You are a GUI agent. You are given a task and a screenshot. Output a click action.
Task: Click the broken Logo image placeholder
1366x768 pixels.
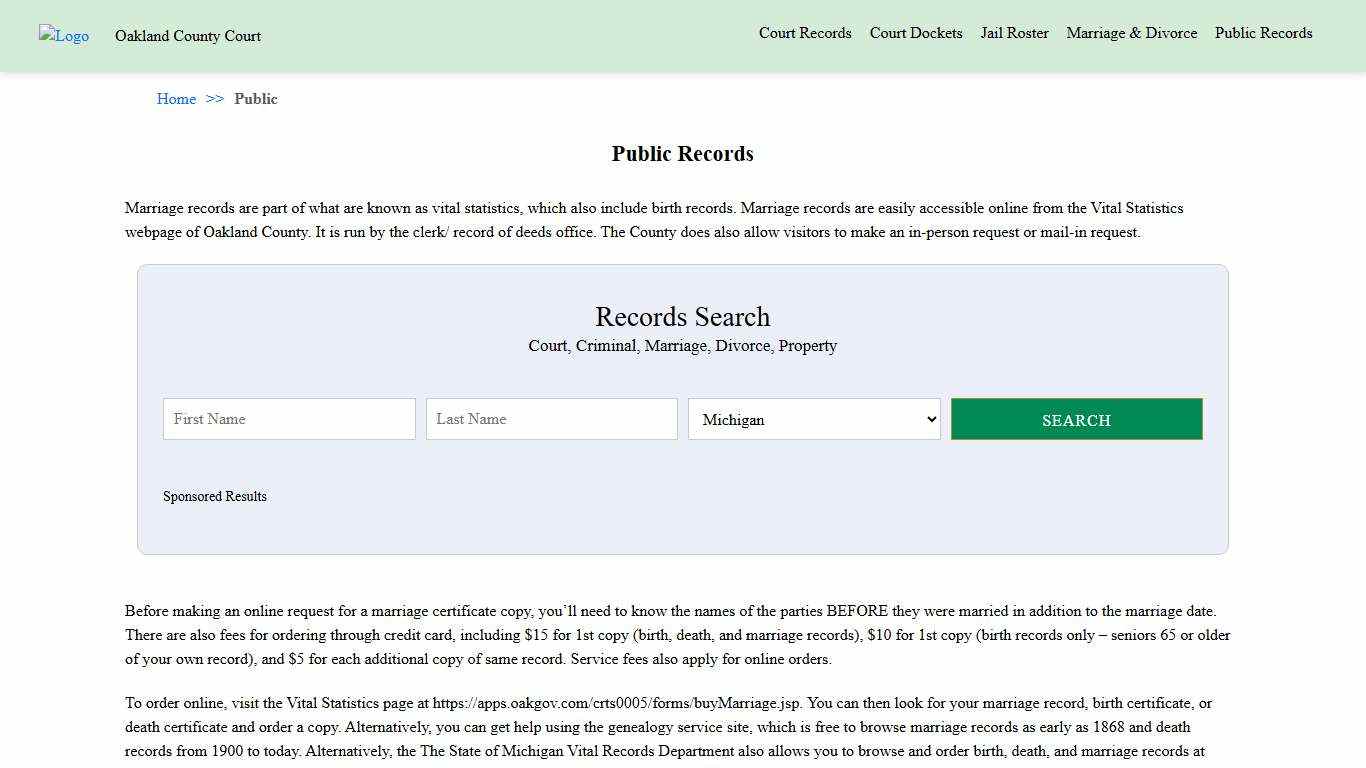[63, 35]
